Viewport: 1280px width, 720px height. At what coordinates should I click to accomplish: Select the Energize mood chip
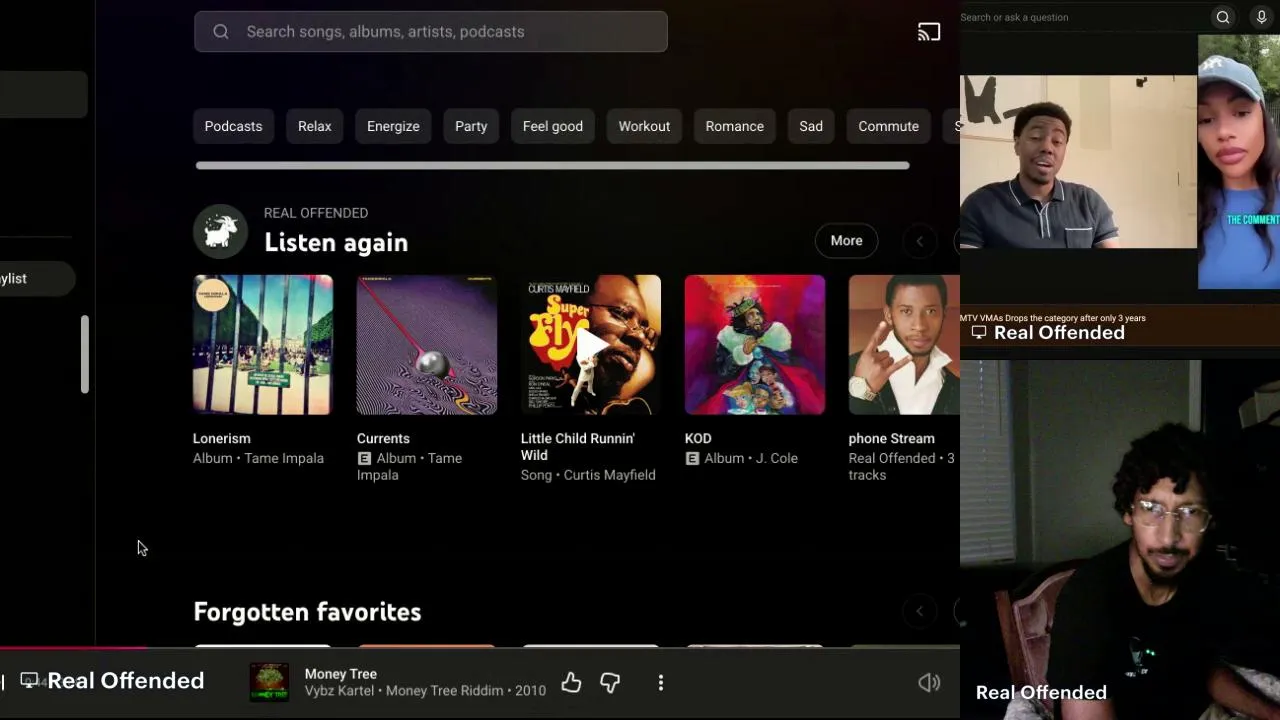pyautogui.click(x=393, y=126)
